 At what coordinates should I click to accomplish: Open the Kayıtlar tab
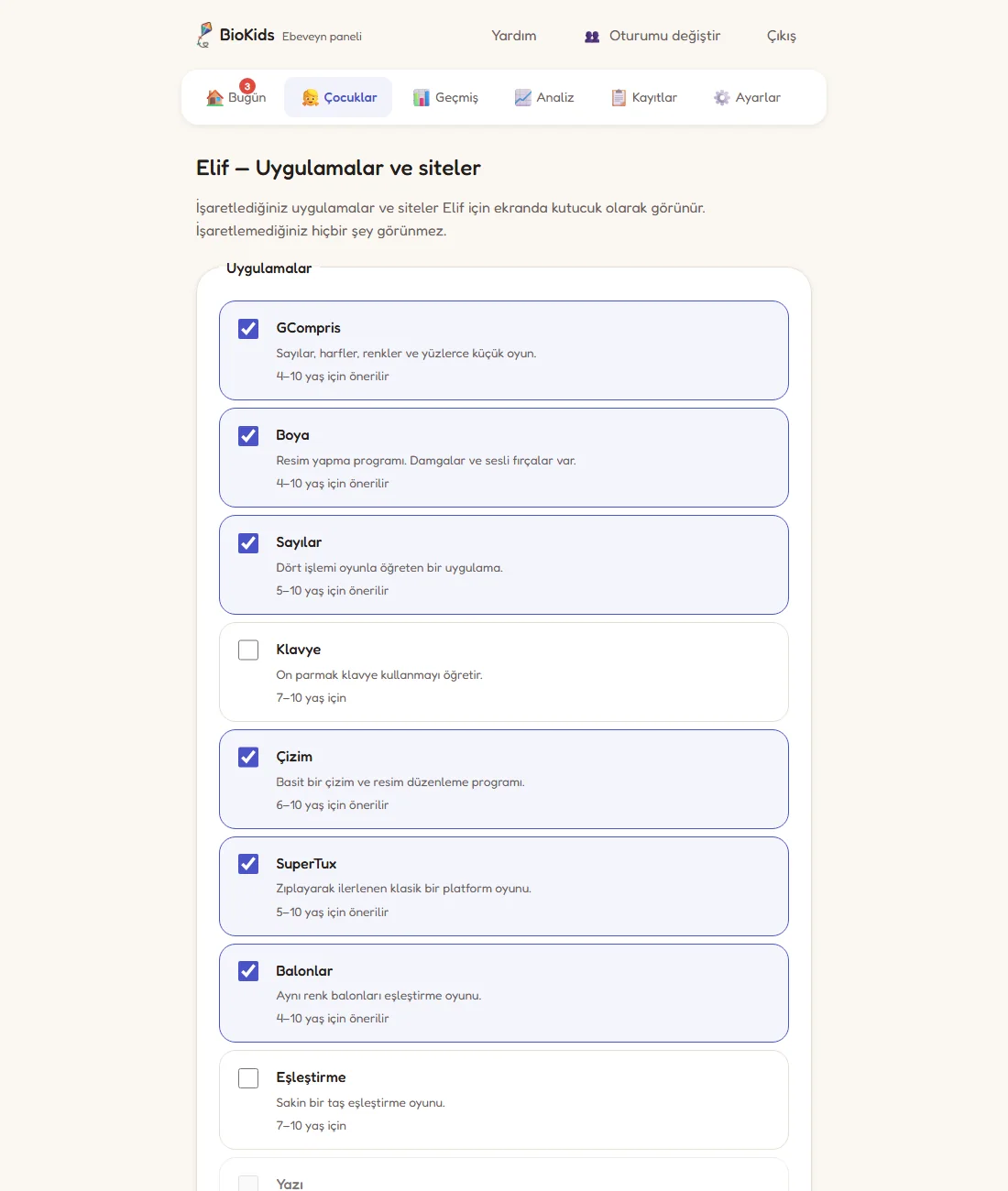point(644,97)
